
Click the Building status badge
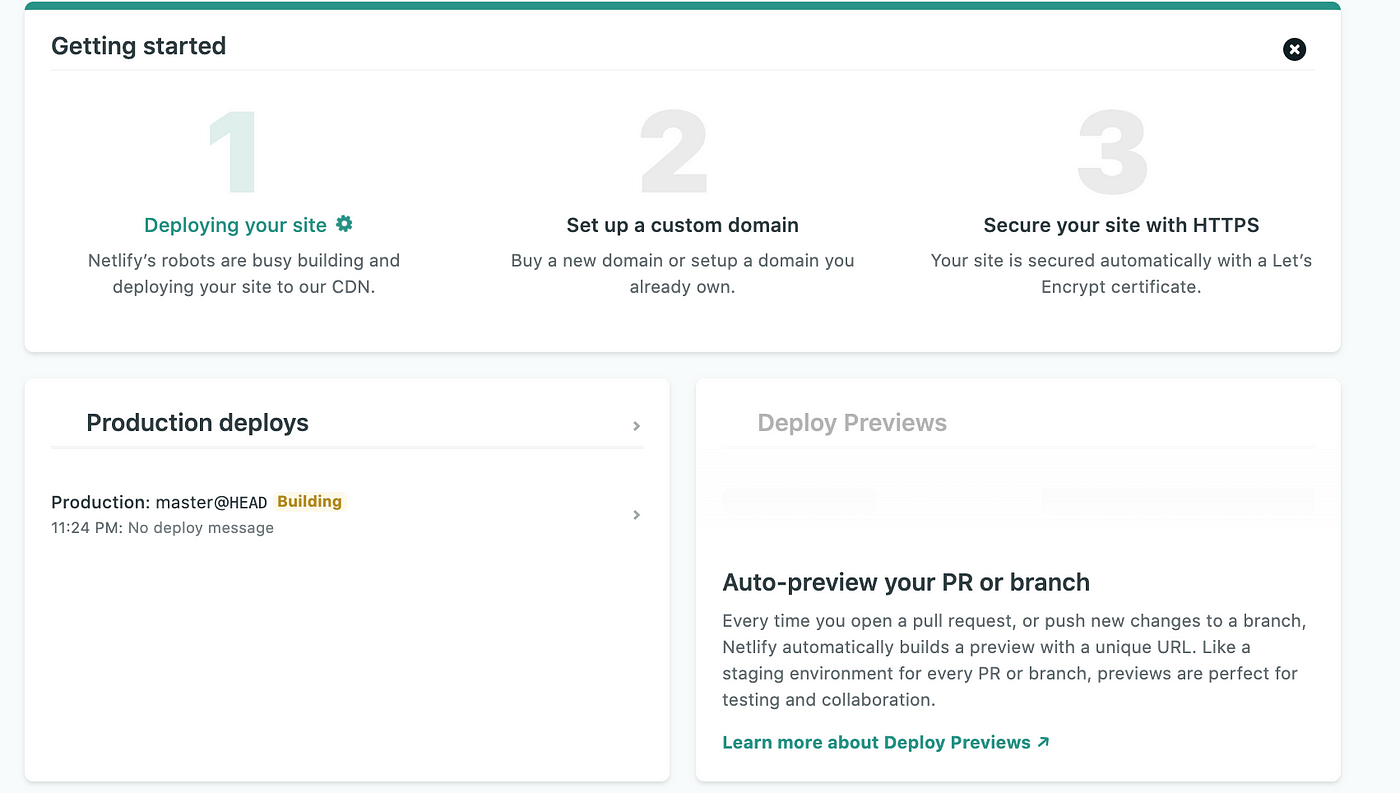[309, 502]
